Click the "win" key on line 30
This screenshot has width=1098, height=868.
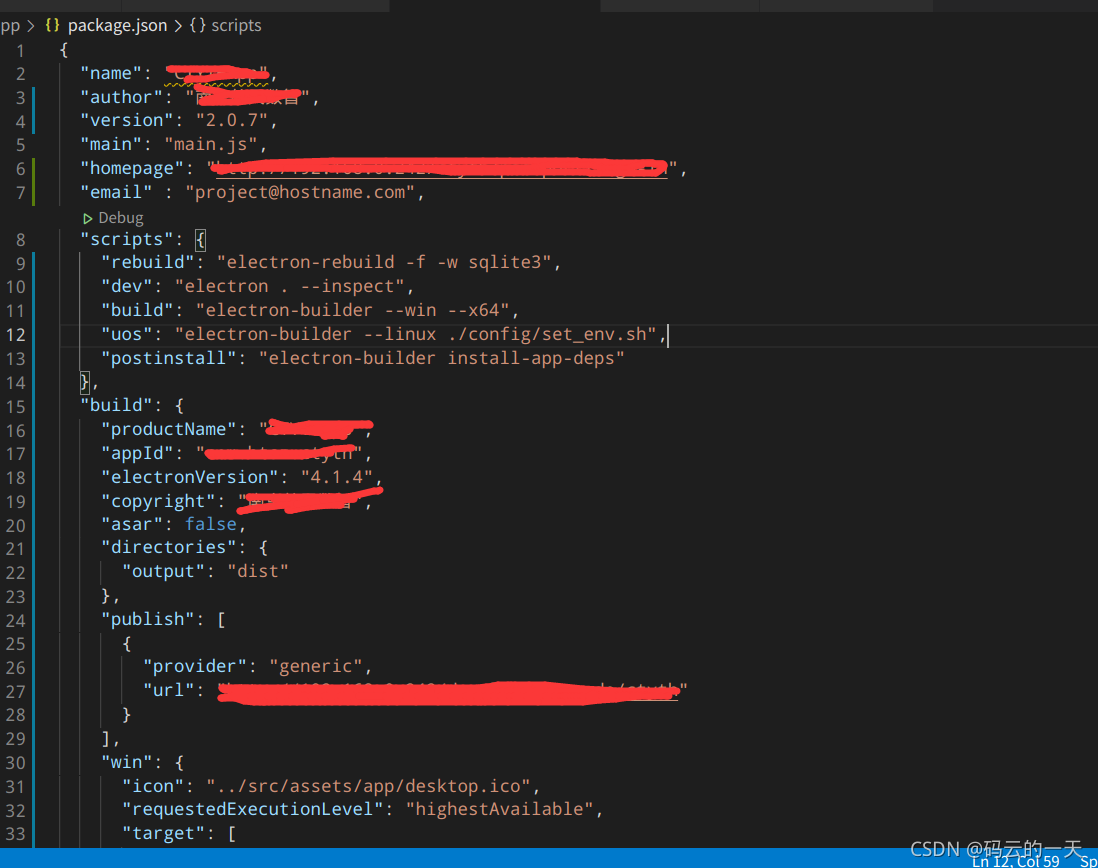point(127,762)
